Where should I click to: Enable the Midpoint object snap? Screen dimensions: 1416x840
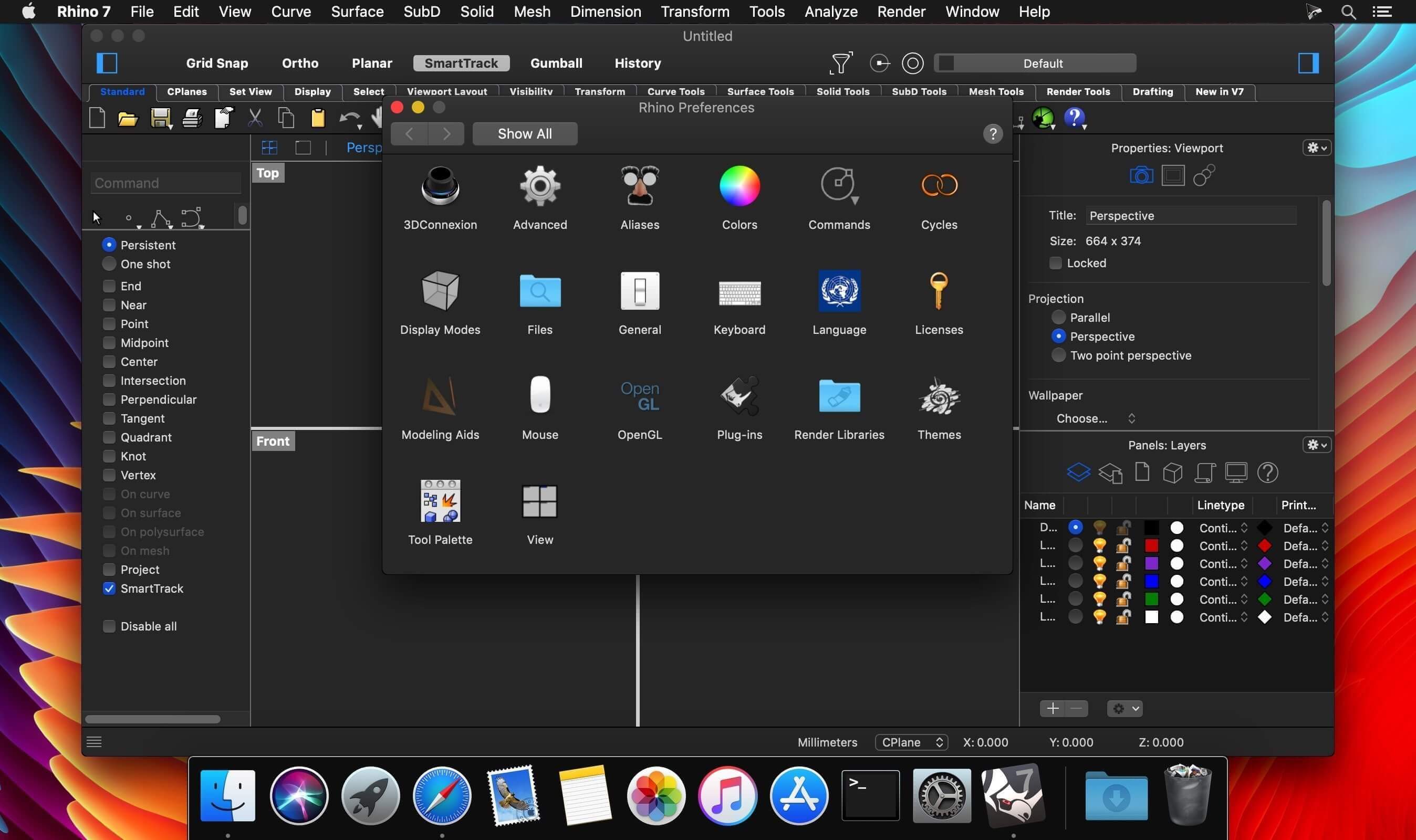(109, 342)
